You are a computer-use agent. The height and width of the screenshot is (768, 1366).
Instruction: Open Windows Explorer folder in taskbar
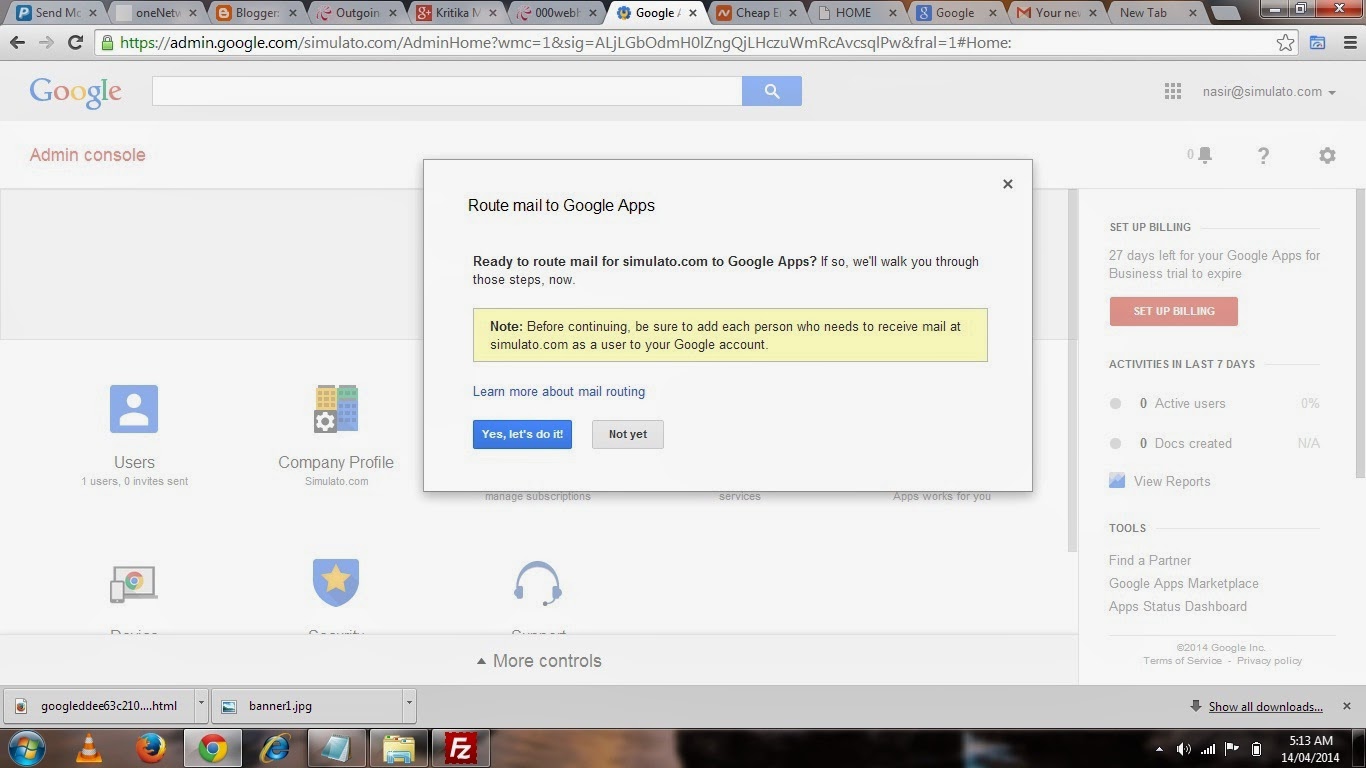pyautogui.click(x=399, y=748)
